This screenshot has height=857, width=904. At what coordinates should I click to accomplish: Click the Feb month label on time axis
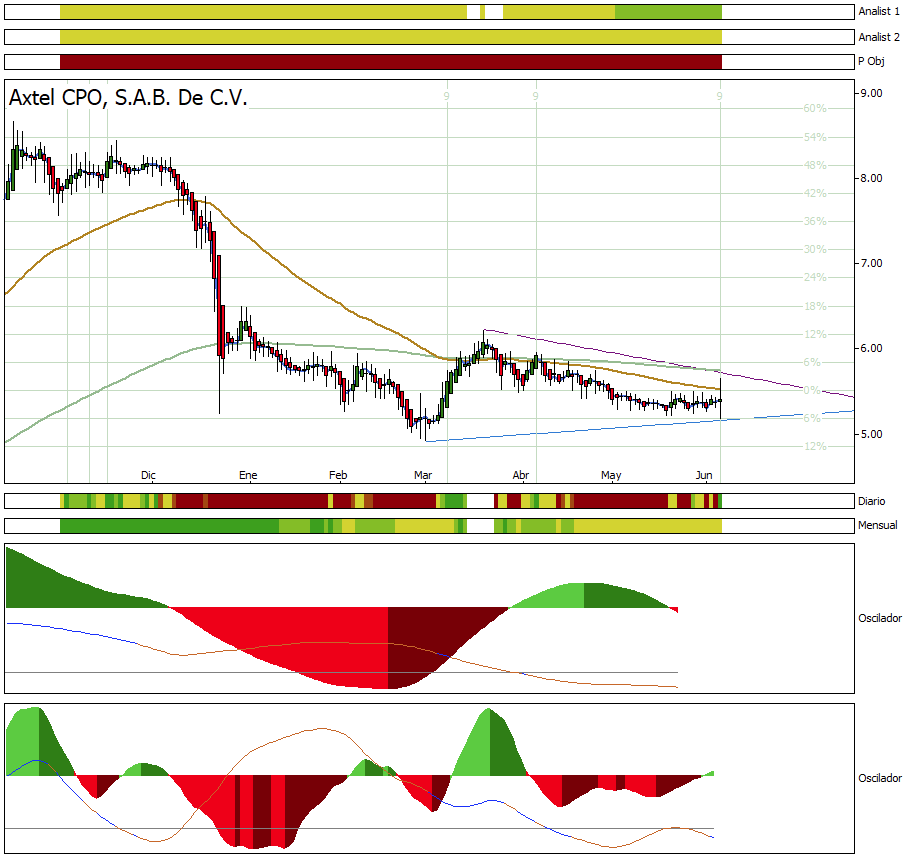[x=338, y=475]
